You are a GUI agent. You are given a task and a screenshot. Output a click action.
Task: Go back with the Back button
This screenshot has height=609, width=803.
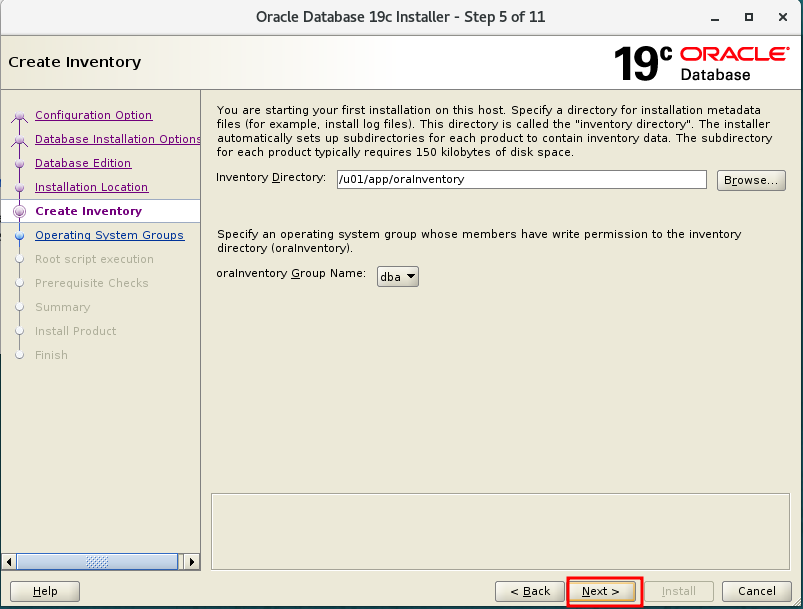[530, 591]
